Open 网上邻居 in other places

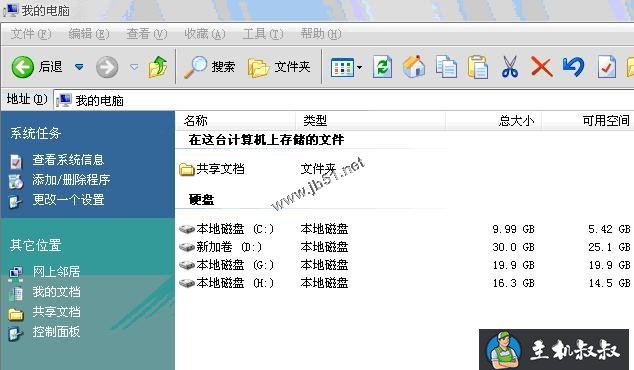[x=56, y=272]
